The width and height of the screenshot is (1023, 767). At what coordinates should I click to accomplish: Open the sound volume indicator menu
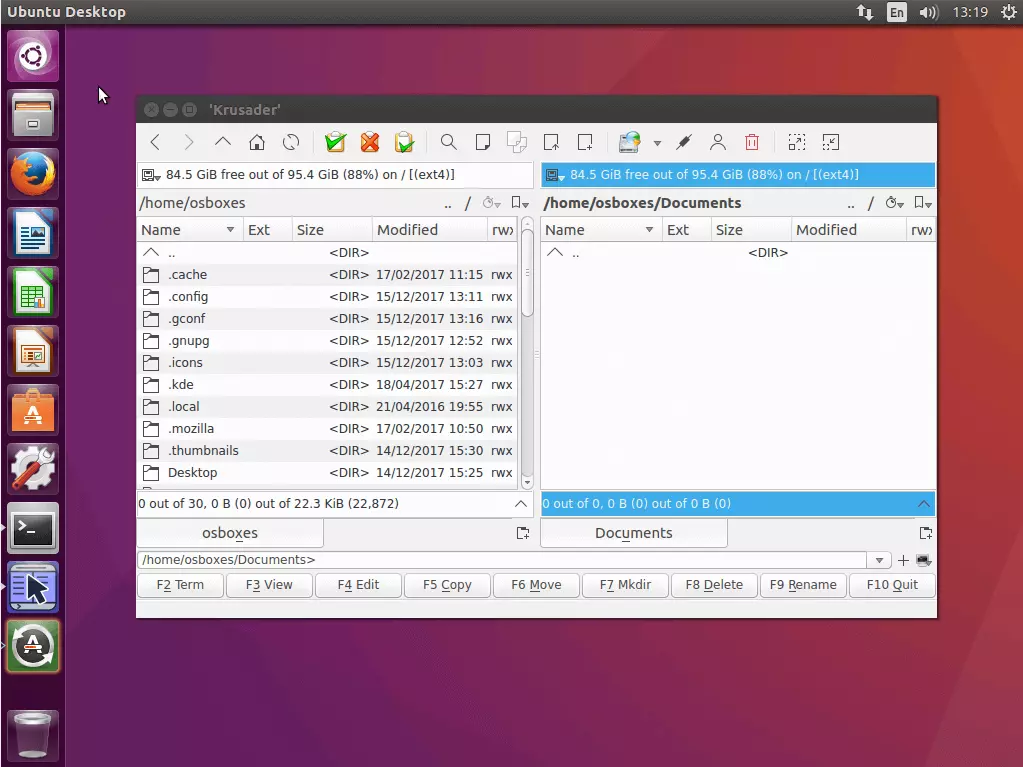[x=928, y=12]
